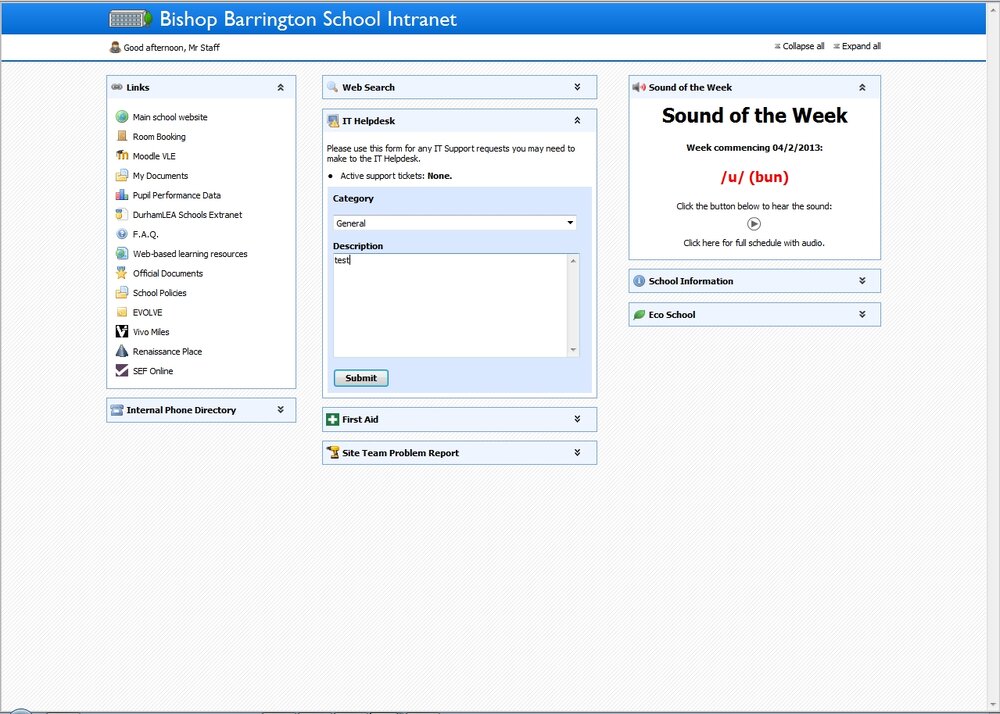The height and width of the screenshot is (714, 1000).
Task: Click the SEF Online checkmark icon
Action: 122,370
